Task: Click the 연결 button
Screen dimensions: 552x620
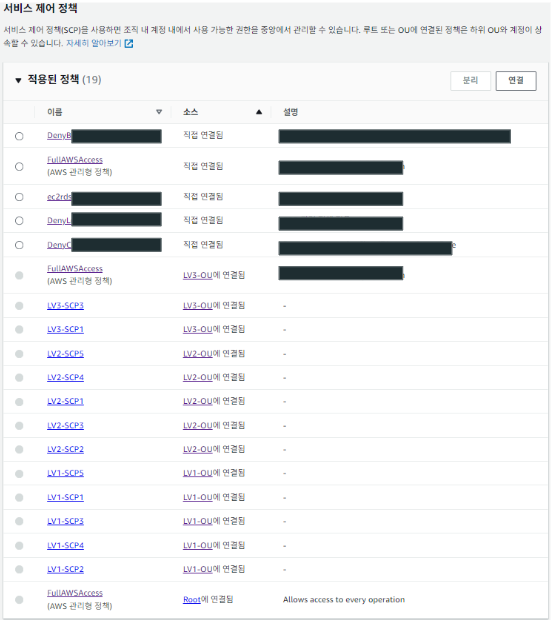Action: tap(516, 81)
